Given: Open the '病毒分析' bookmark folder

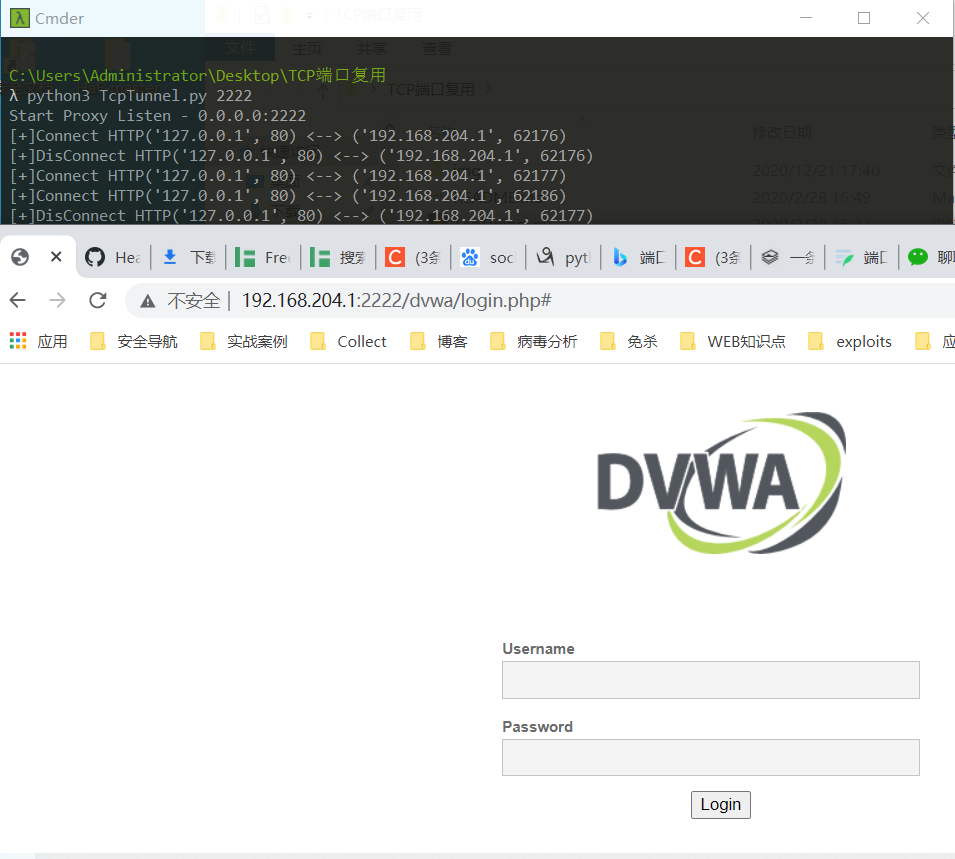Looking at the screenshot, I should (534, 341).
